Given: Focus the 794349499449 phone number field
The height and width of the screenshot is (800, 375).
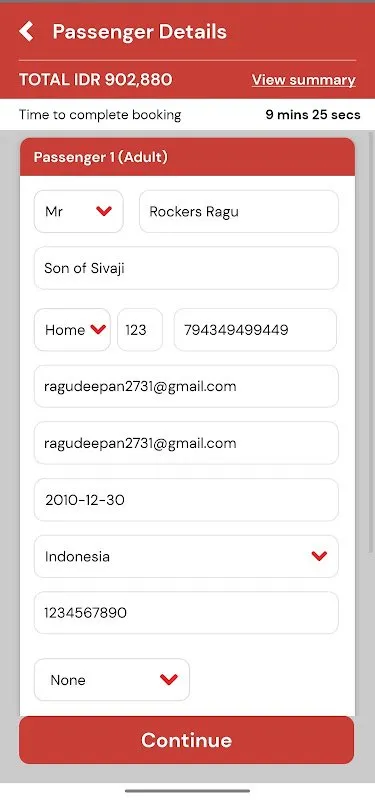Looking at the screenshot, I should (255, 330).
